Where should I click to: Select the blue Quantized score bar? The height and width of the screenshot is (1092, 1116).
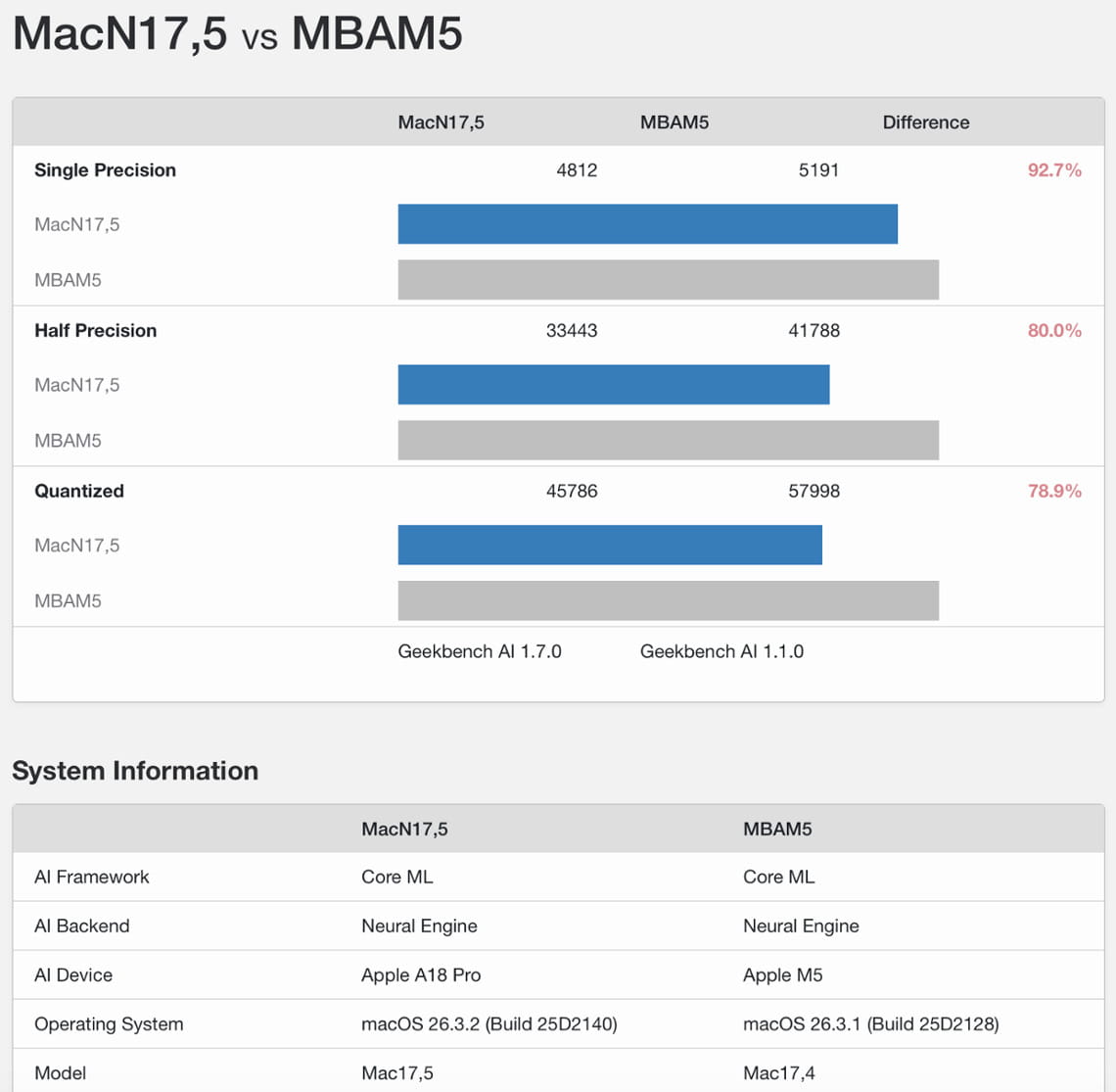(609, 546)
